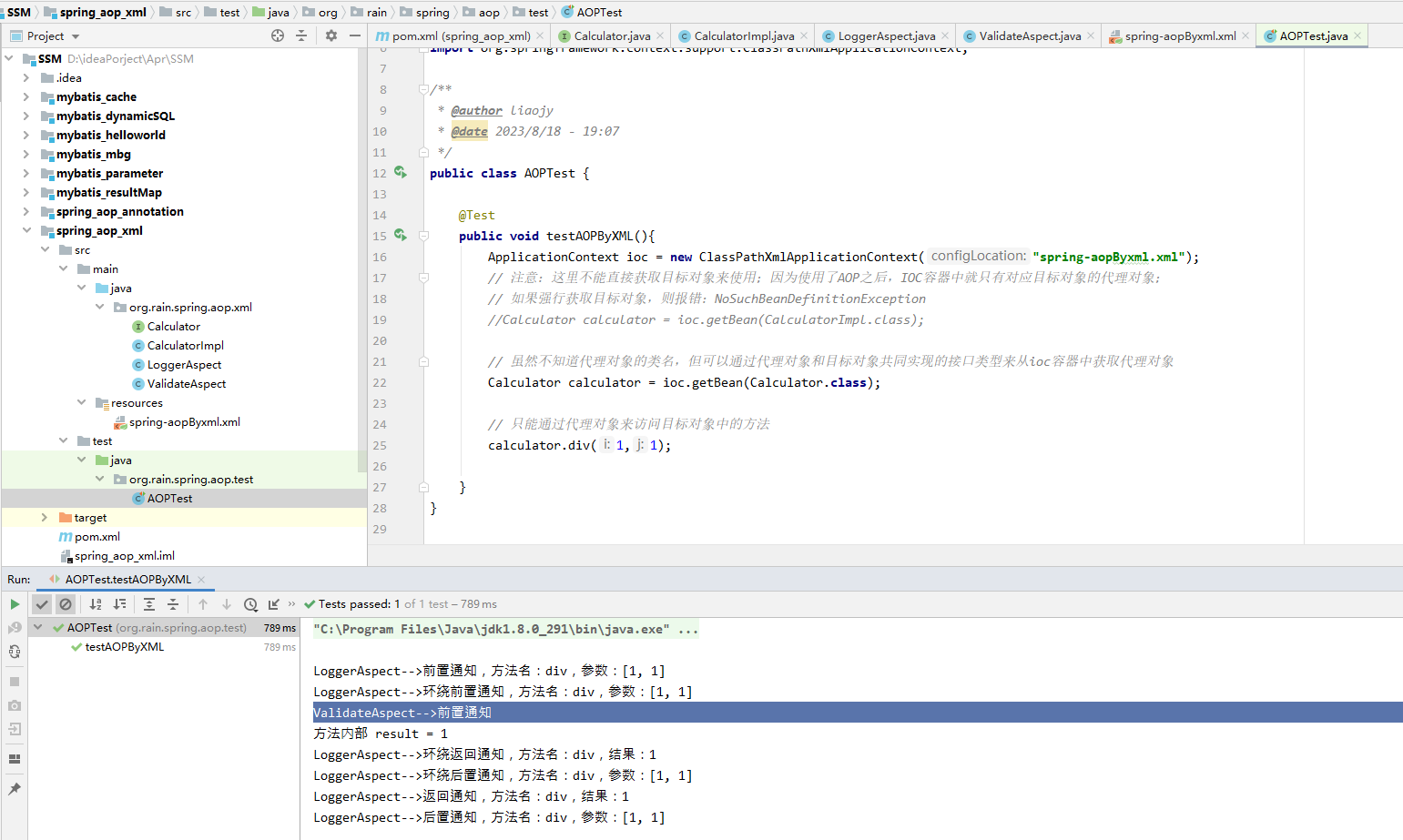Open pom.xml in project tree
This screenshot has height=840, width=1403.
tap(97, 537)
